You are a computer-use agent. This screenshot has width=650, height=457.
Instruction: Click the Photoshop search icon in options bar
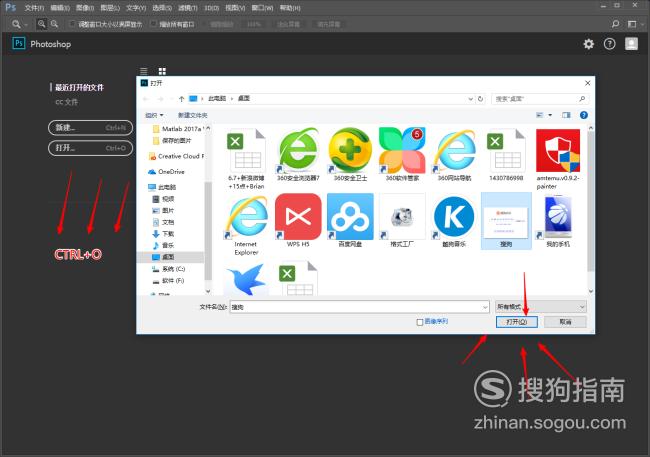click(x=616, y=24)
